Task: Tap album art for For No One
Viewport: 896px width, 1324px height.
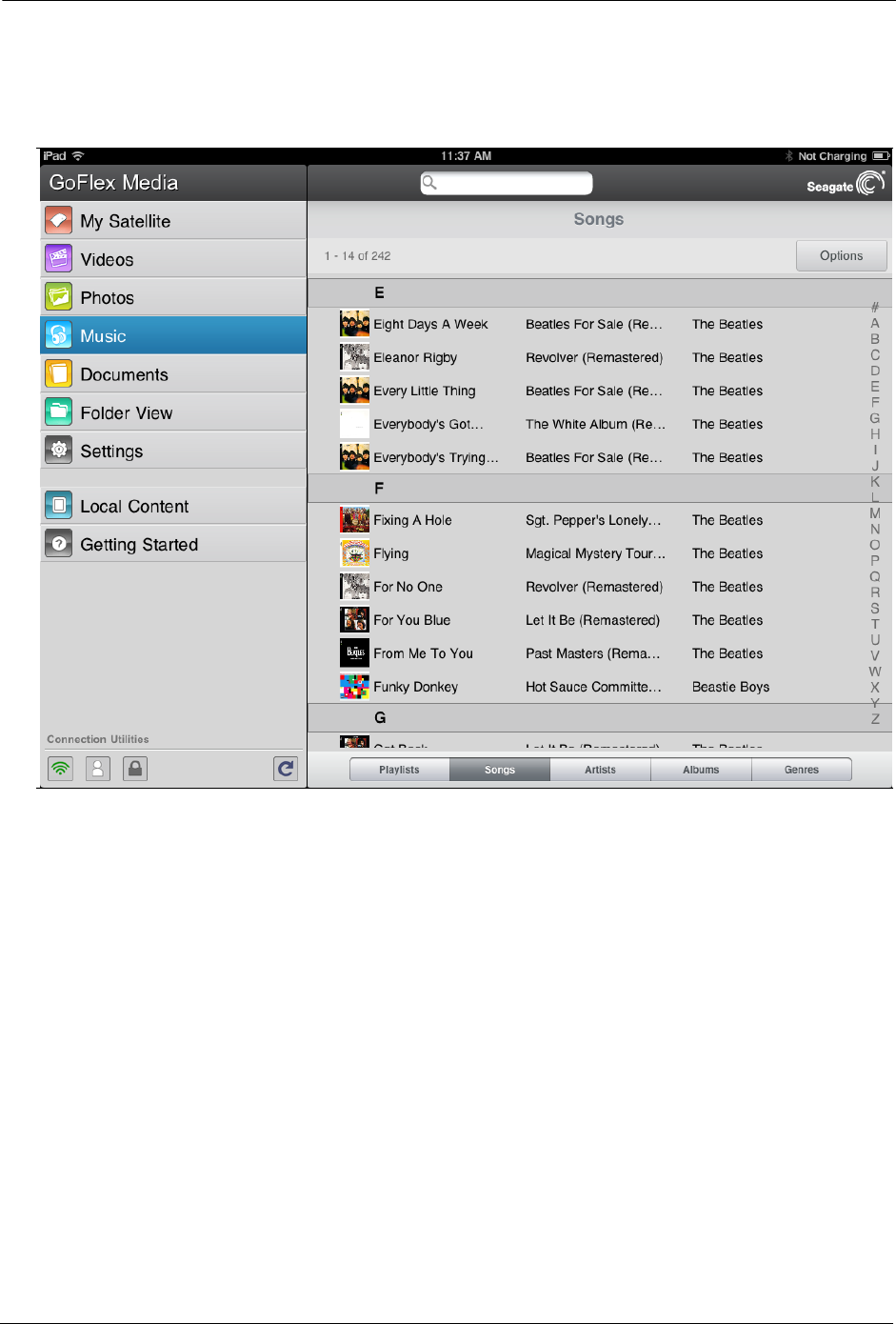Action: 355,587
